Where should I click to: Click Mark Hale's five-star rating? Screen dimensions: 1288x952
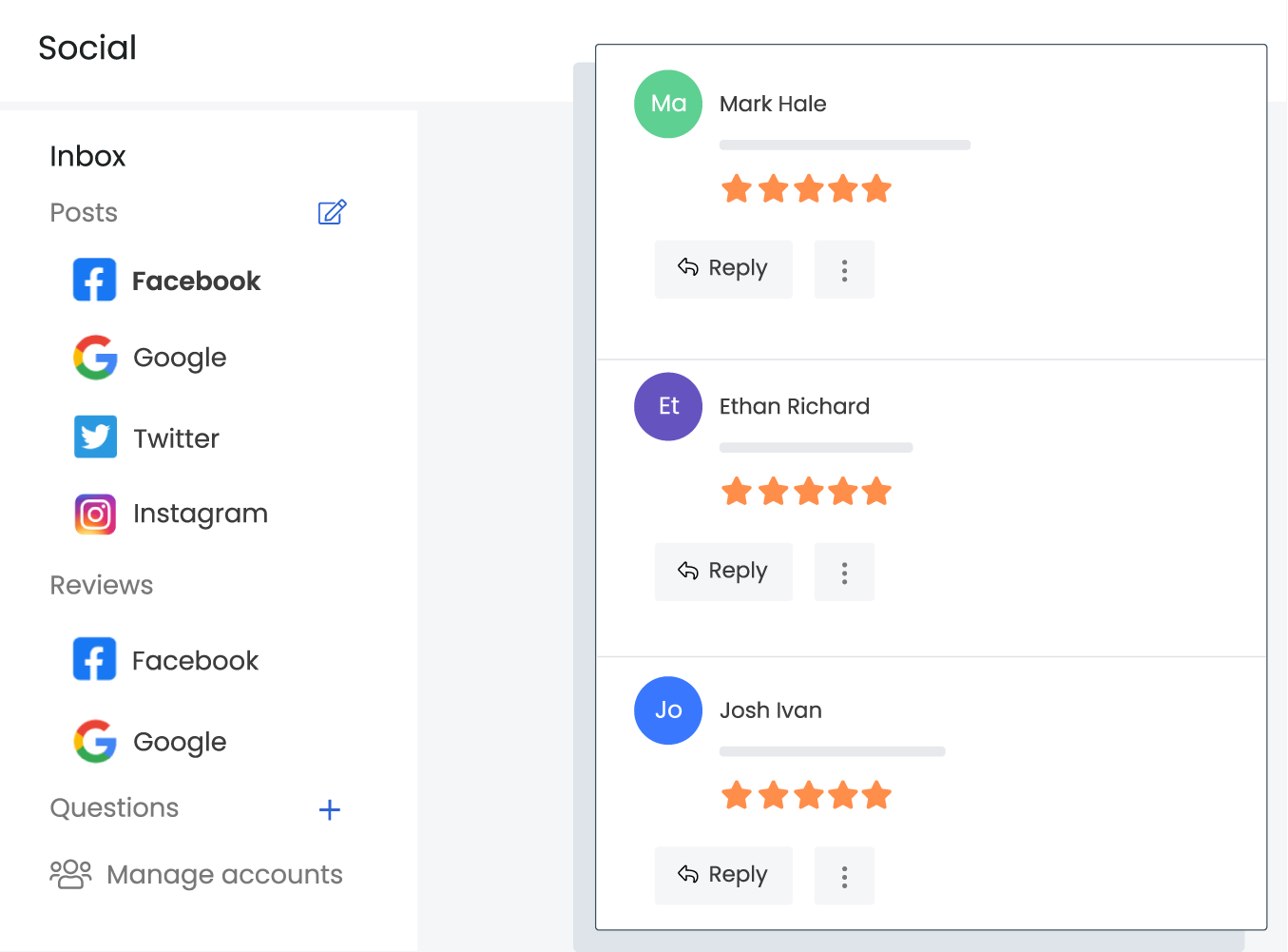806,189
